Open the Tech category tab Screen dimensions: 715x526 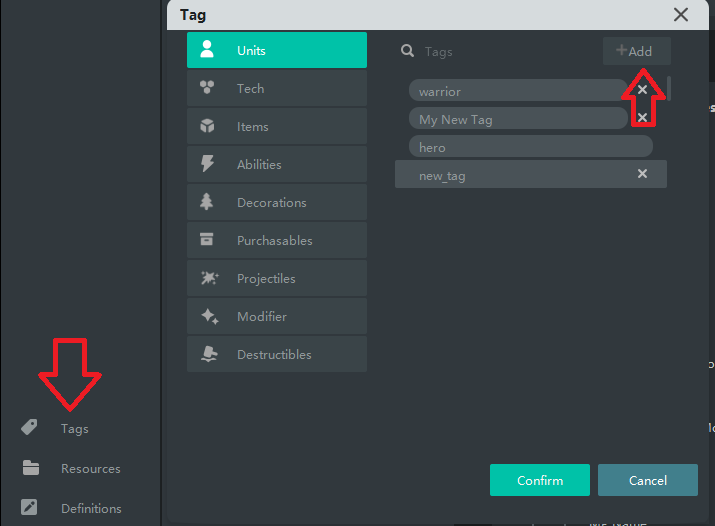click(277, 88)
